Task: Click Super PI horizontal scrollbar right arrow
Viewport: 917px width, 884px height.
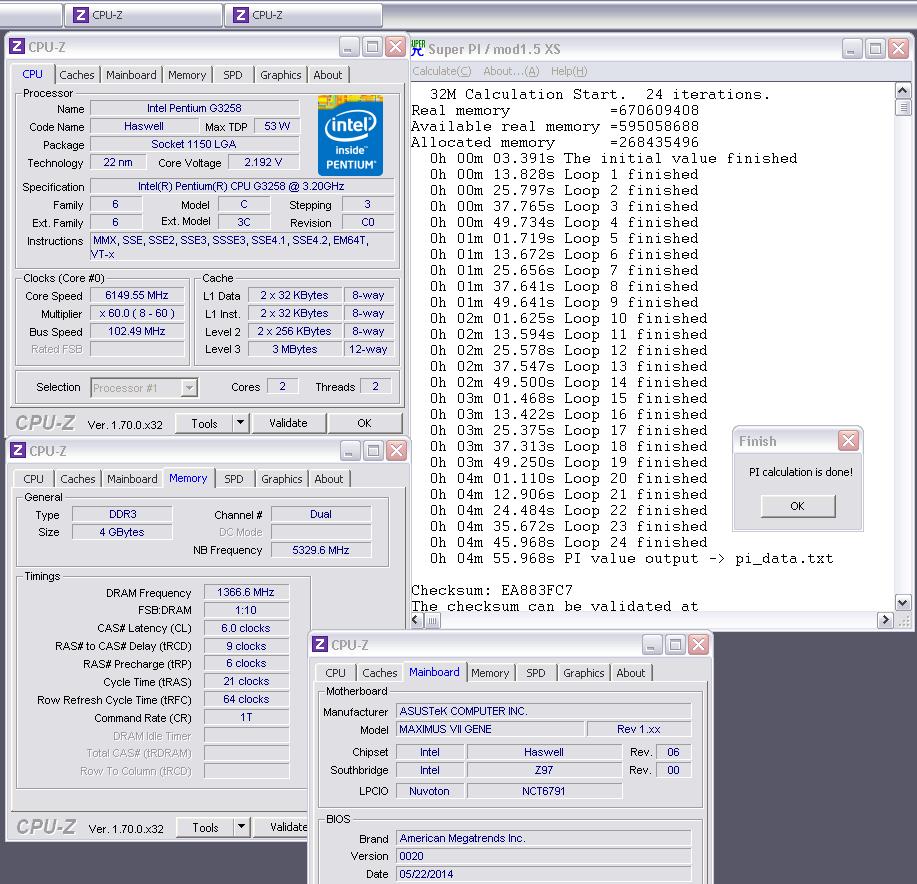Action: click(x=885, y=620)
